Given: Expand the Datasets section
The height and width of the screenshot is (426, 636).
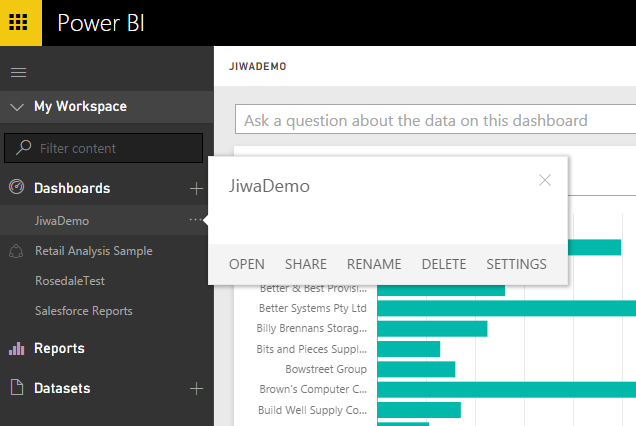Looking at the screenshot, I should coord(62,388).
